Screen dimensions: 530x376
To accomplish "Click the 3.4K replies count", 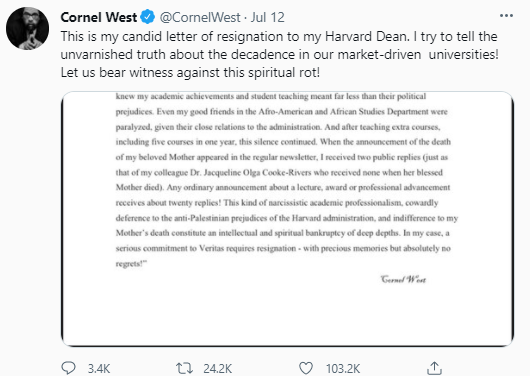I will (x=99, y=369).
